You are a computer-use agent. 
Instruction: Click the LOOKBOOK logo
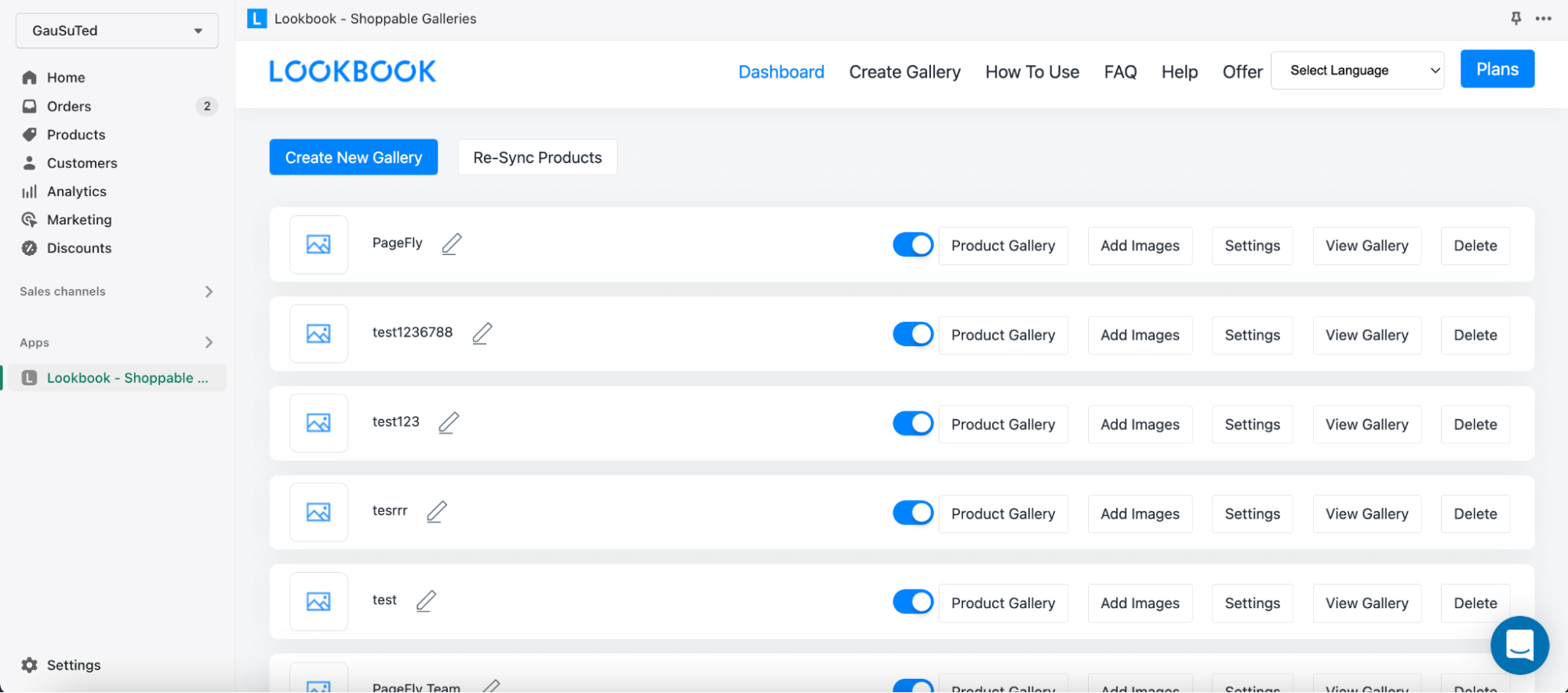coord(352,71)
